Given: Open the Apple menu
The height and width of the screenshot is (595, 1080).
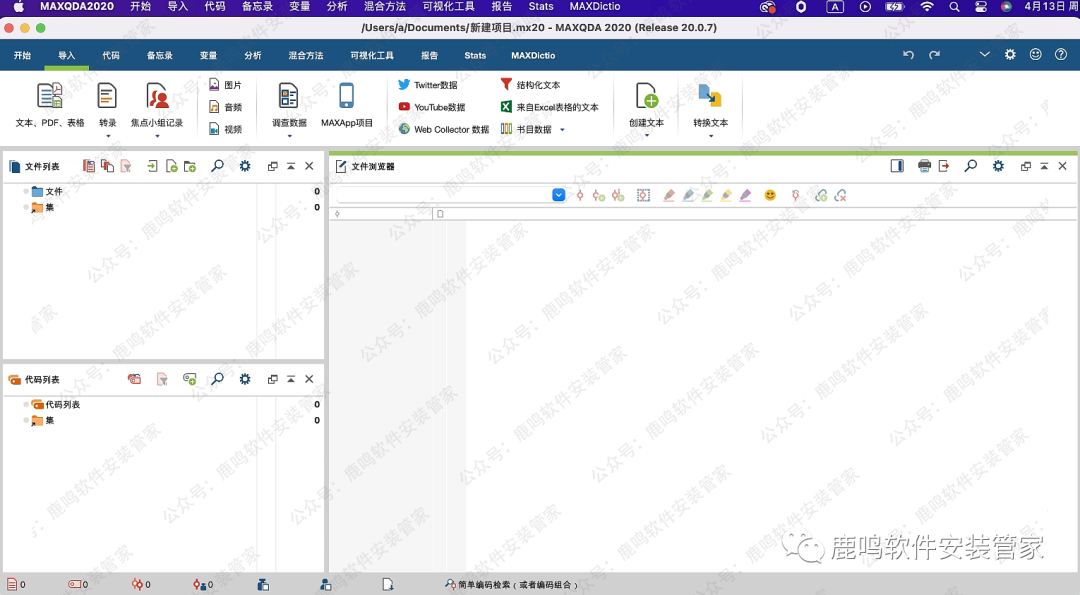Looking at the screenshot, I should [x=19, y=6].
